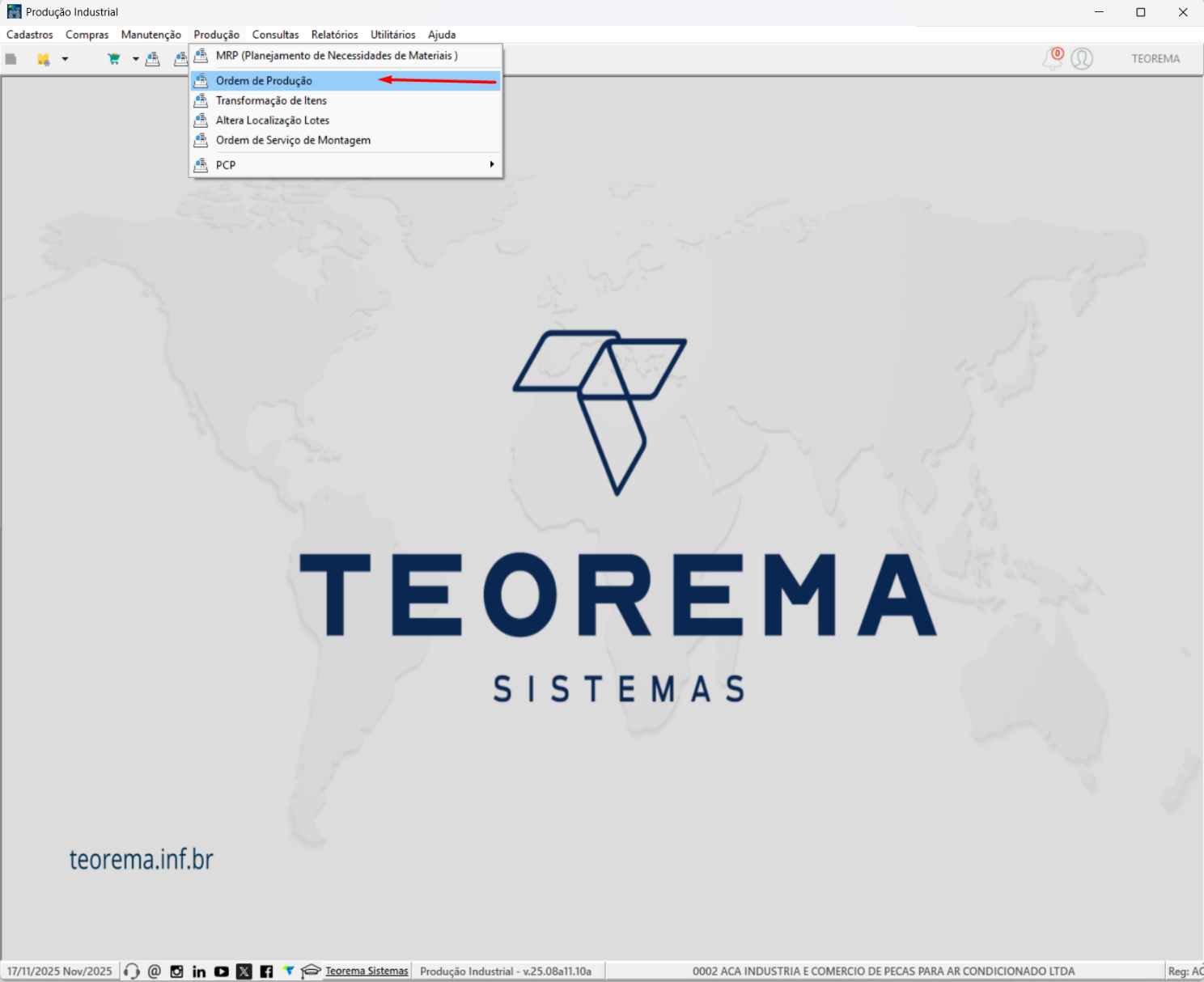The width and height of the screenshot is (1204, 982).
Task: Click the TEOREMA user name label
Action: [1155, 58]
